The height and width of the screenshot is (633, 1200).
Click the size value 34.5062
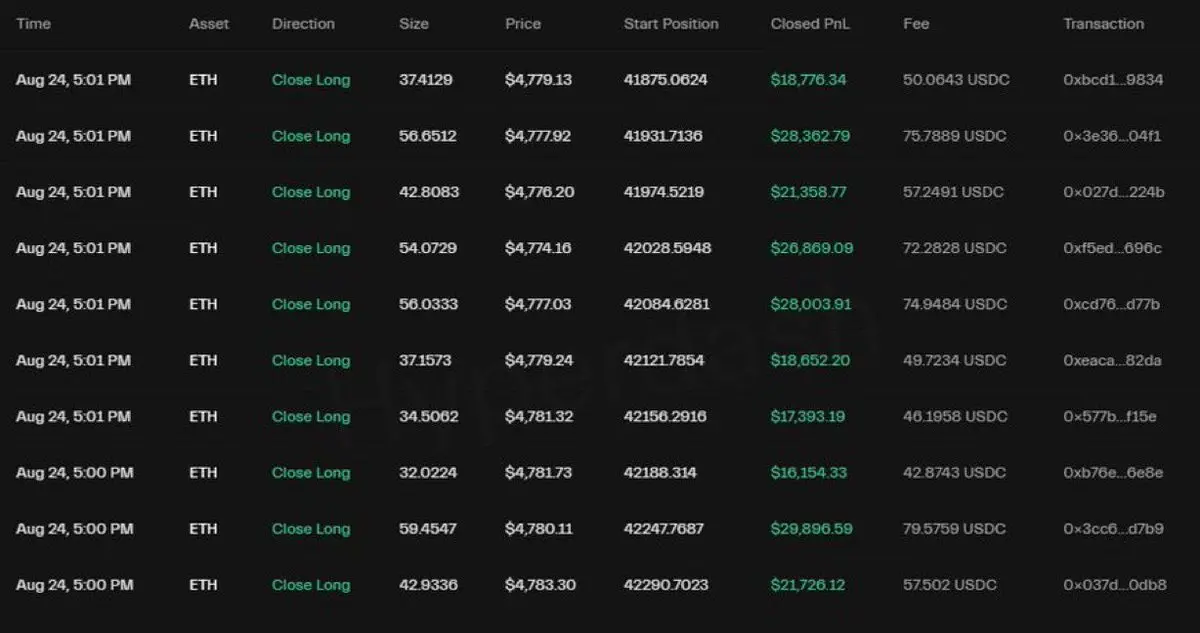tap(429, 416)
